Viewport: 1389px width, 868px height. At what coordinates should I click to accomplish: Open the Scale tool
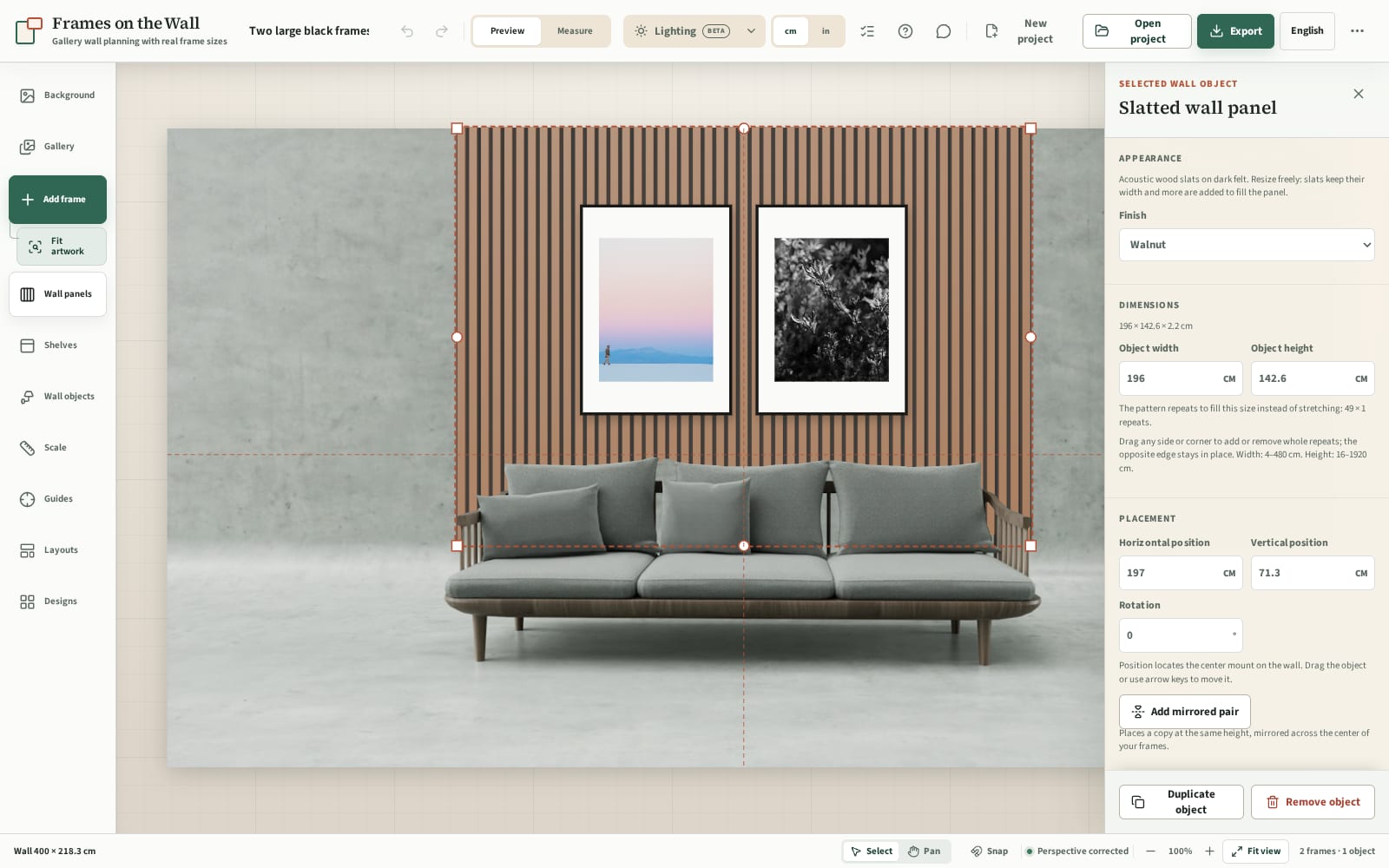tap(58, 448)
